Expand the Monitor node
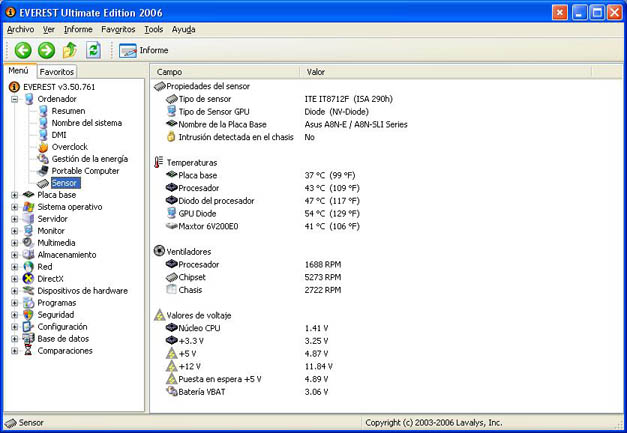Viewport: 627px width, 433px height. (14, 231)
